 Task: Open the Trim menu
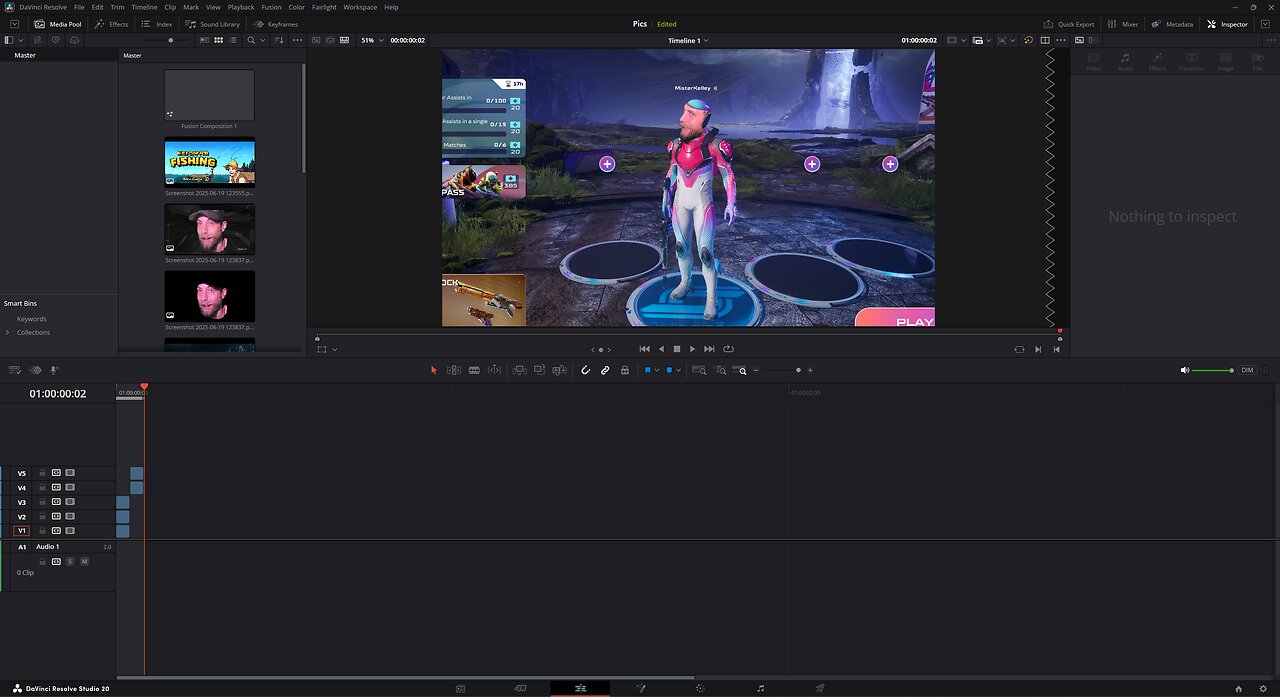[x=117, y=7]
